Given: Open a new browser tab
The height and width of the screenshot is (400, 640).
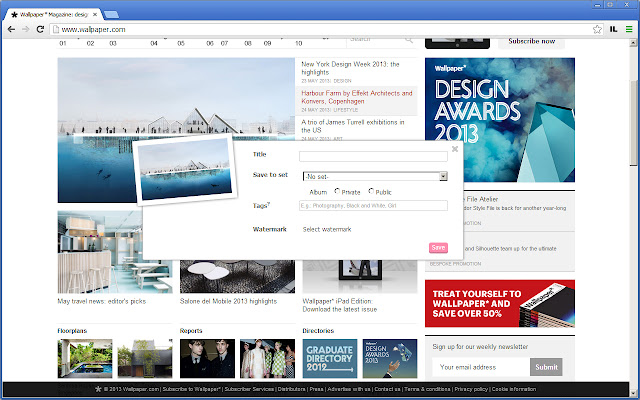Looking at the screenshot, I should pos(111,15).
